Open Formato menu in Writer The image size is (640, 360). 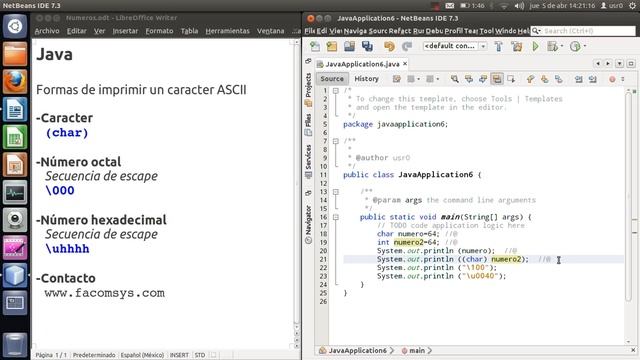(x=159, y=31)
